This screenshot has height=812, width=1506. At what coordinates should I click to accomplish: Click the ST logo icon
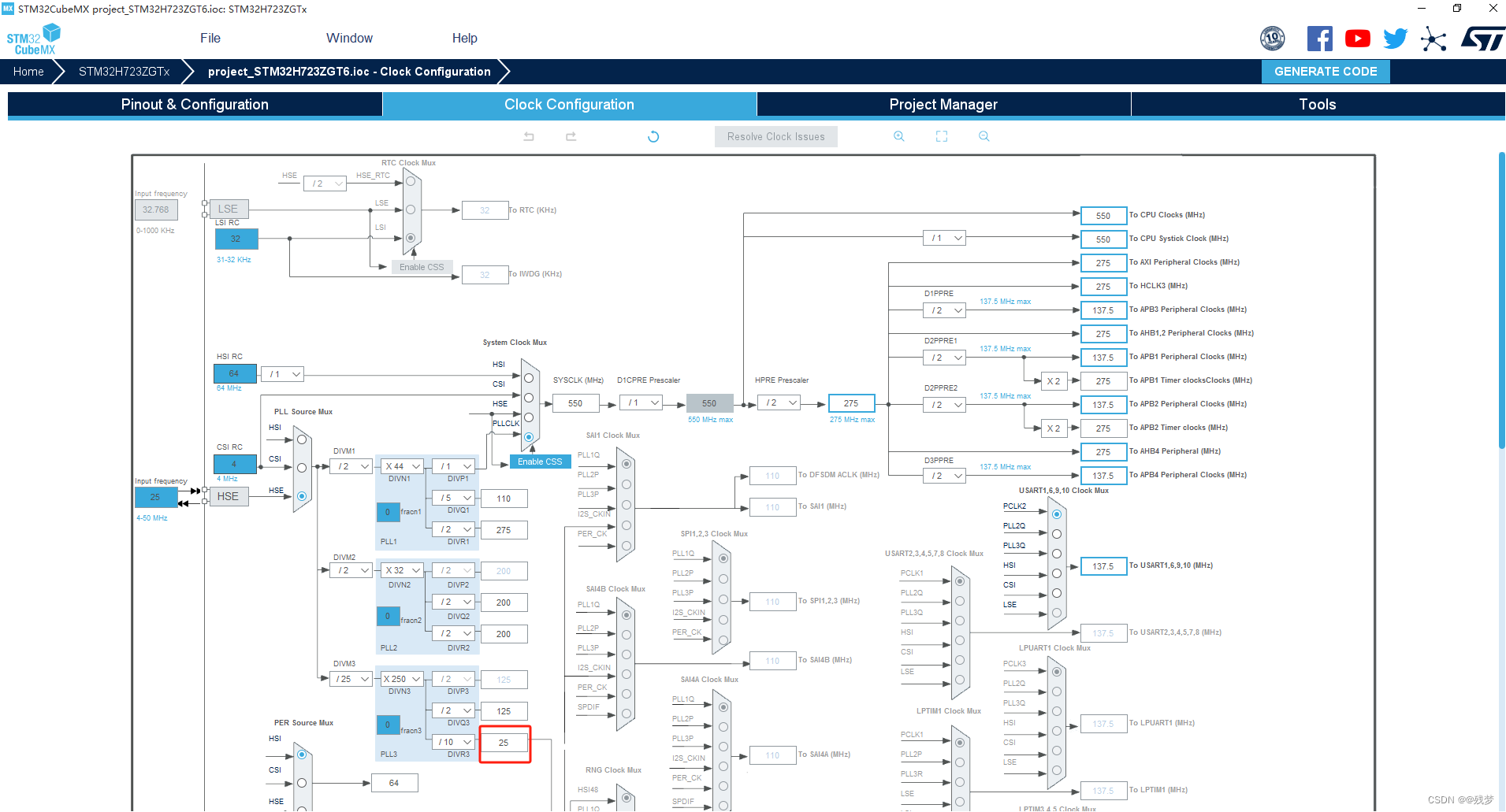(x=1482, y=39)
